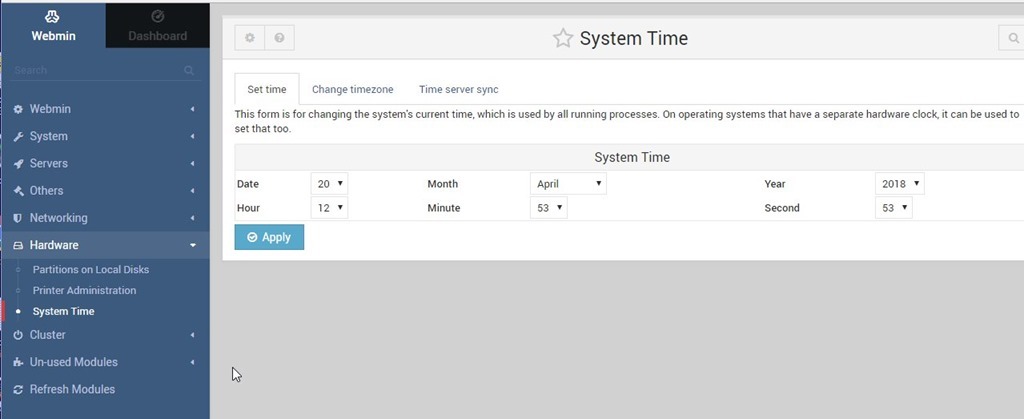Click the Apply button

pyautogui.click(x=269, y=237)
